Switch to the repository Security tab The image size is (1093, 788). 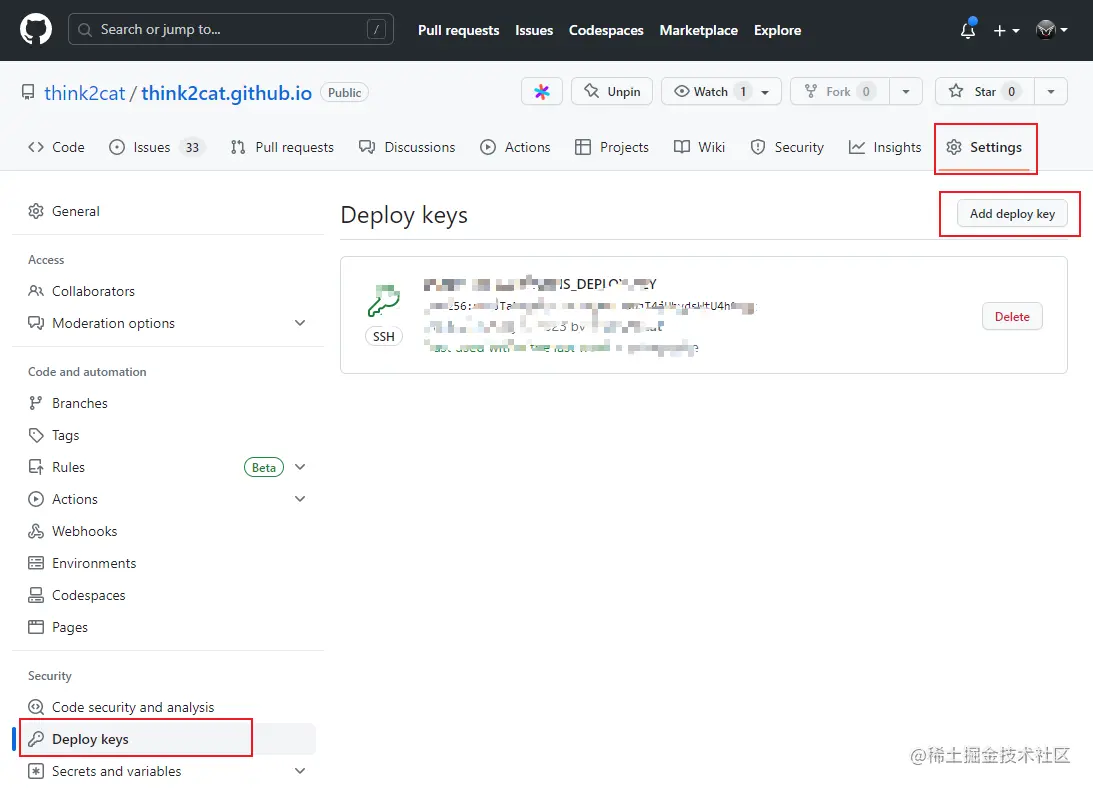787,147
